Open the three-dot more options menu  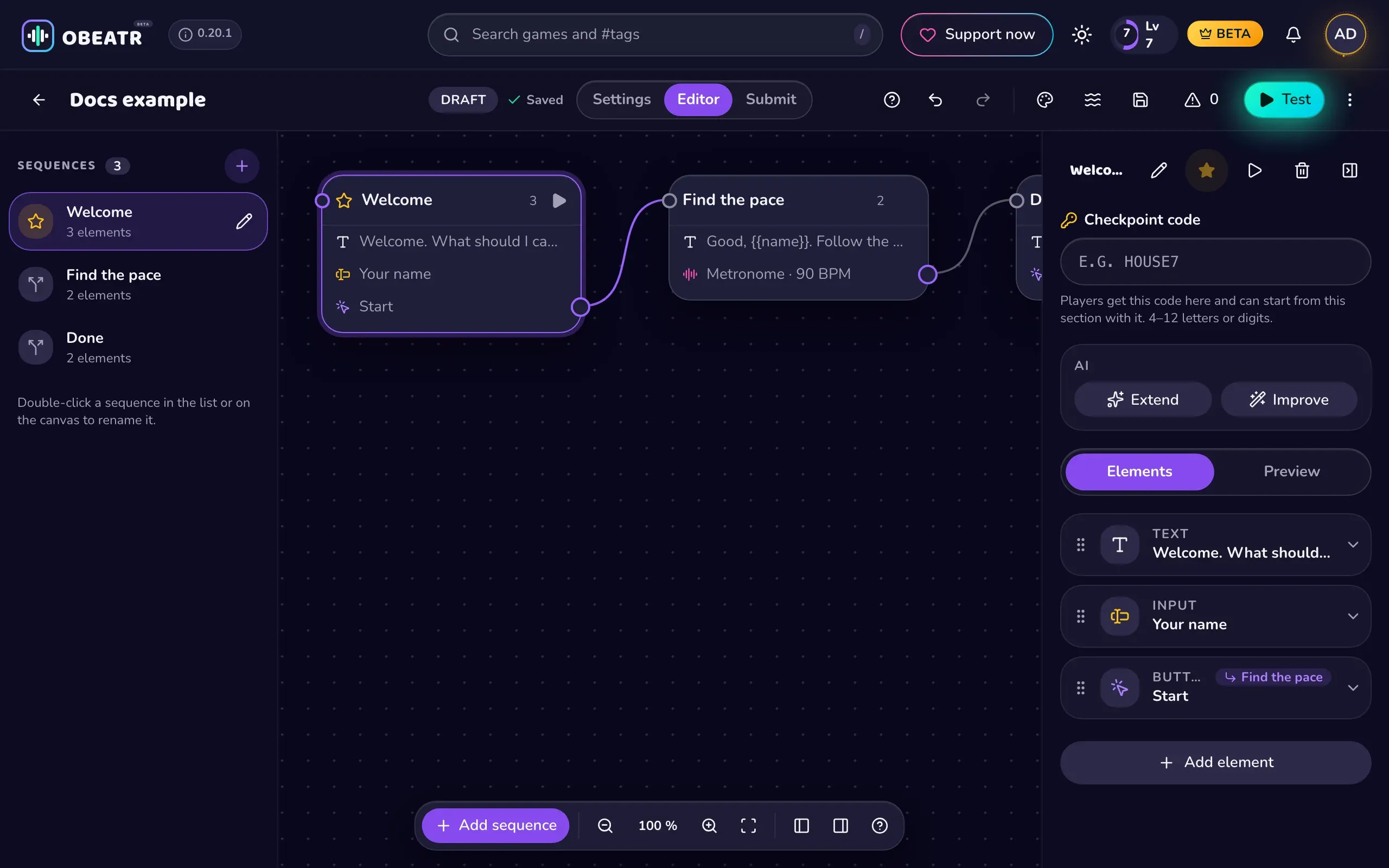pyautogui.click(x=1350, y=100)
